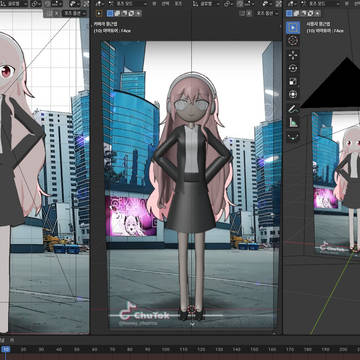Click pose mode icon below middle viewport header

point(99,13)
